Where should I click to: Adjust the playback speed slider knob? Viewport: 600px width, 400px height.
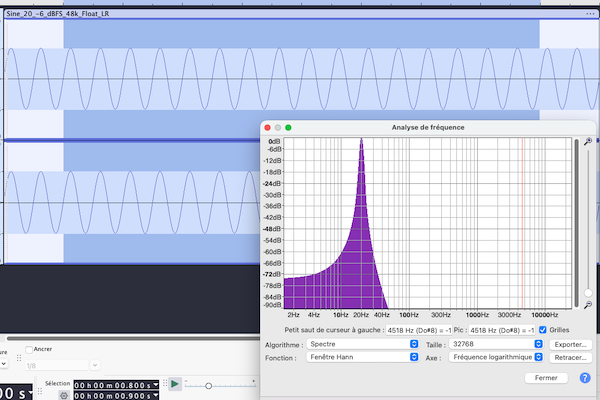[x=208, y=386]
